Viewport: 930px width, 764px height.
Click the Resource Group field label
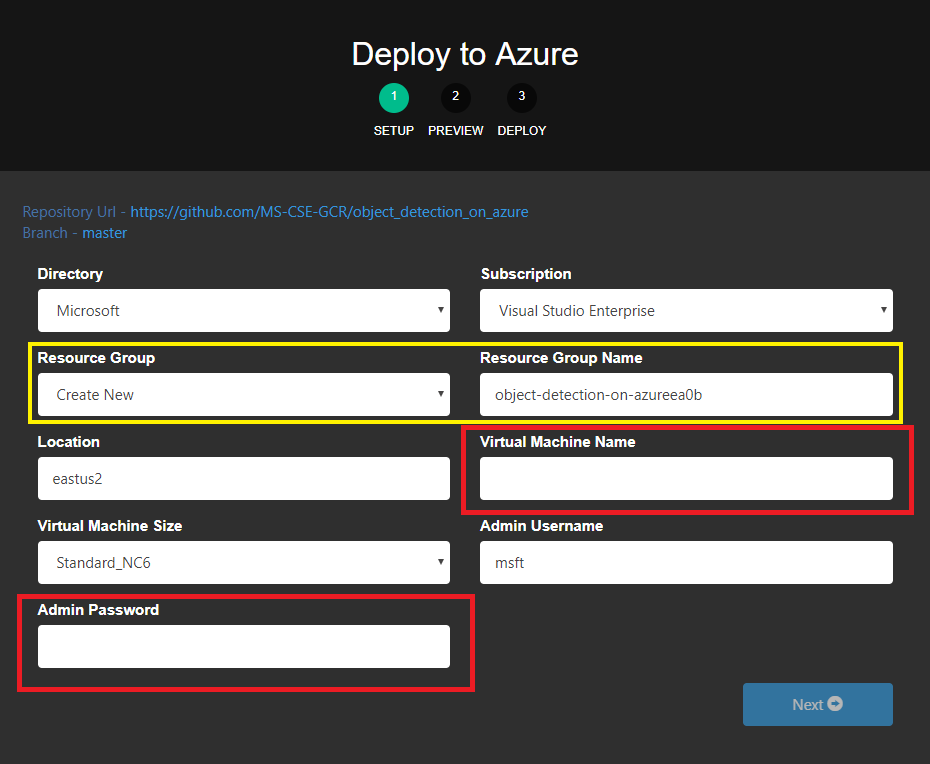click(96, 358)
